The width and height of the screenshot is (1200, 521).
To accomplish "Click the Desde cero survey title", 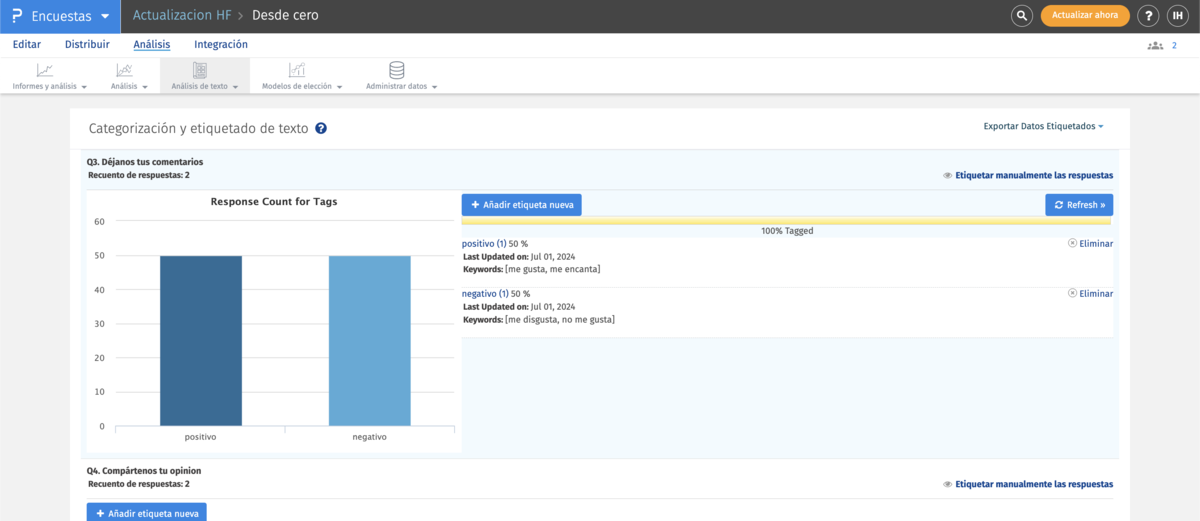I will (x=286, y=16).
